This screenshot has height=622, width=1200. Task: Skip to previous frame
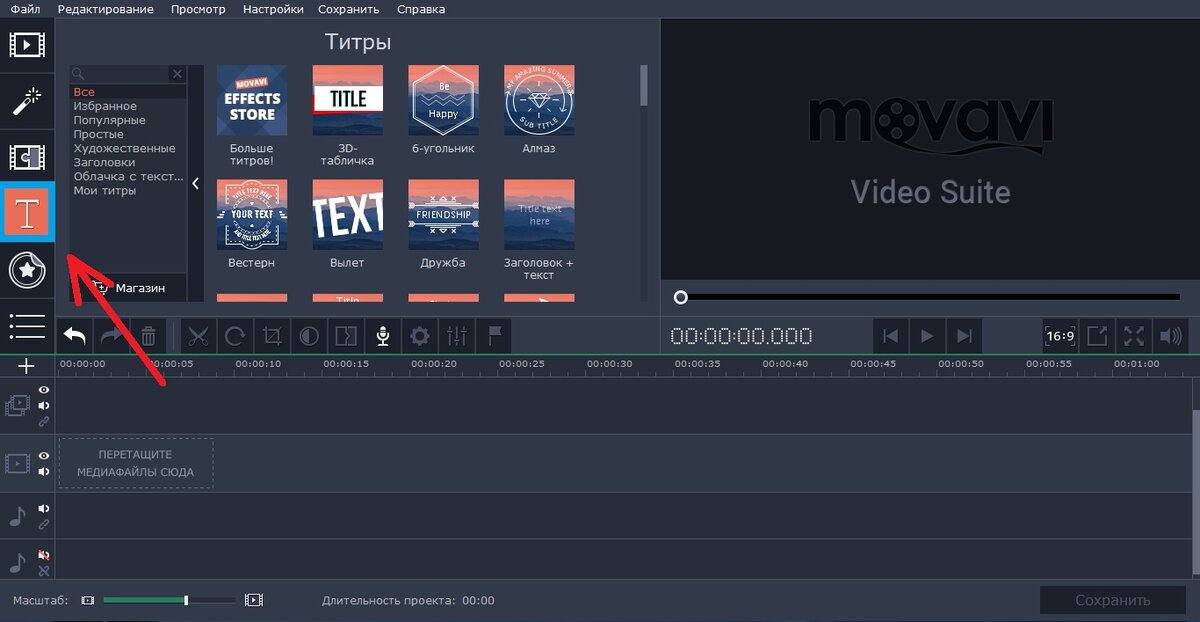click(891, 336)
